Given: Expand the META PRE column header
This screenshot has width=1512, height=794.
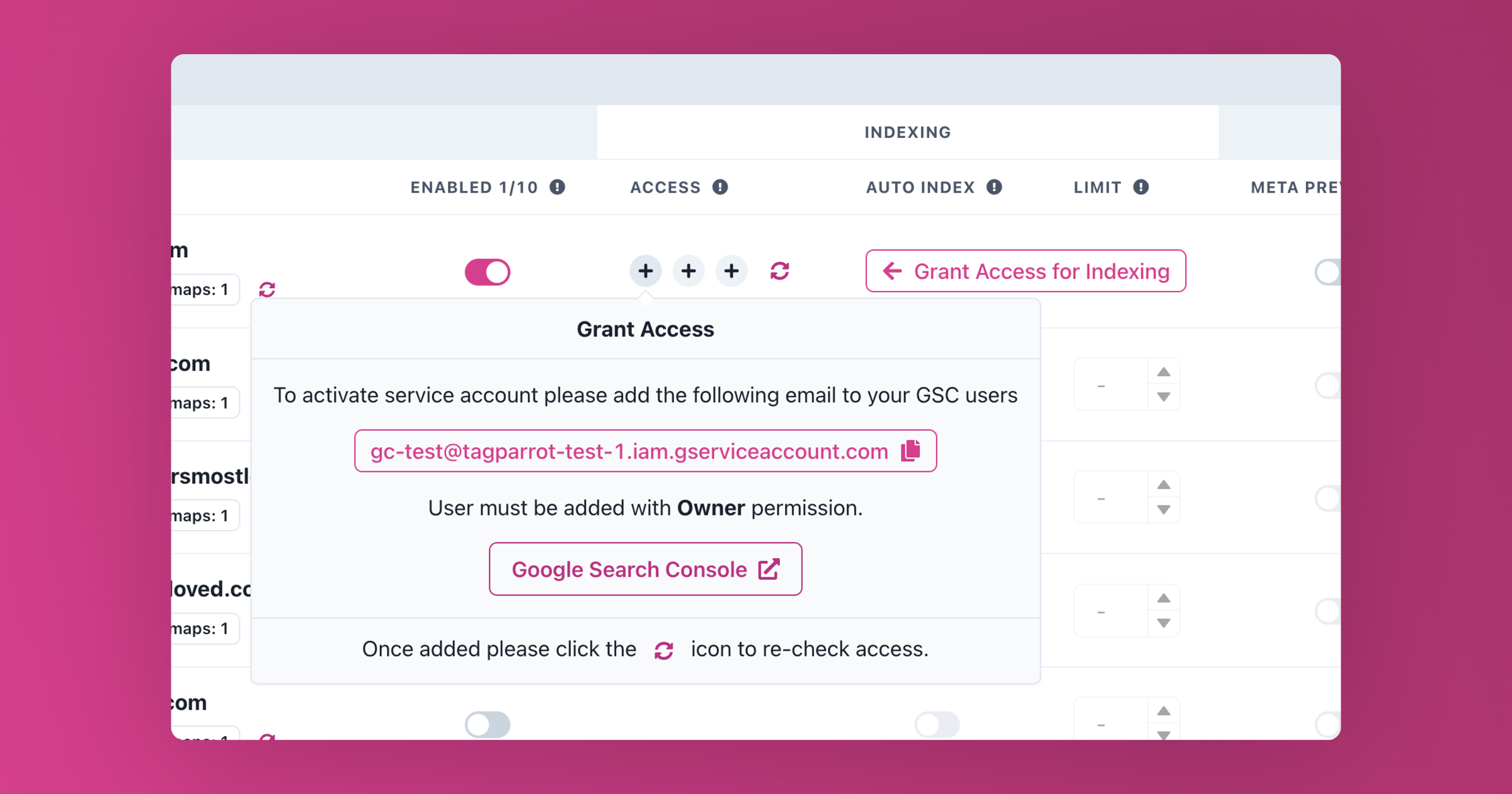Looking at the screenshot, I should tap(1295, 188).
